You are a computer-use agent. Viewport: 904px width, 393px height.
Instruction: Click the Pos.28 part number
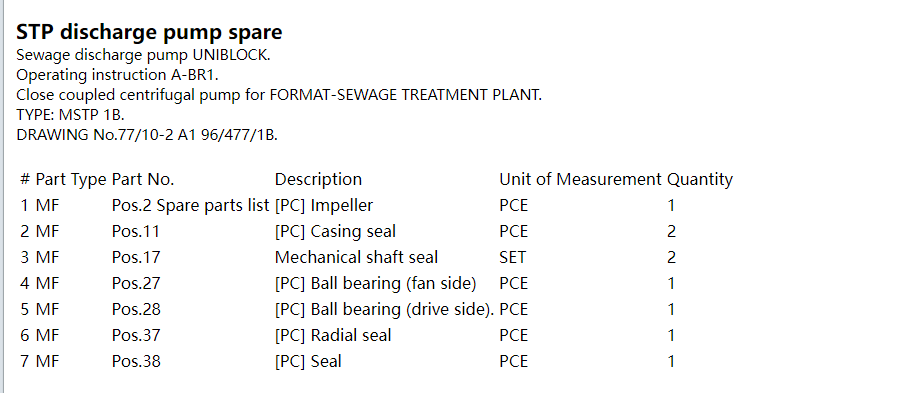pos(135,309)
